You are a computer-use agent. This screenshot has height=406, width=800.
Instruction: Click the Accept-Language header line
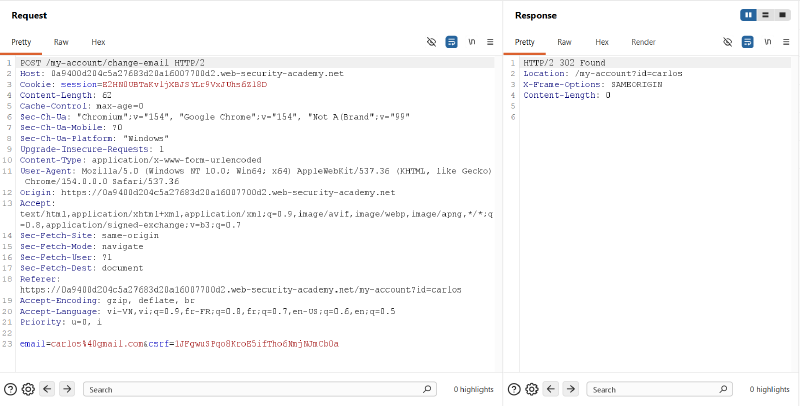[x=208, y=312]
